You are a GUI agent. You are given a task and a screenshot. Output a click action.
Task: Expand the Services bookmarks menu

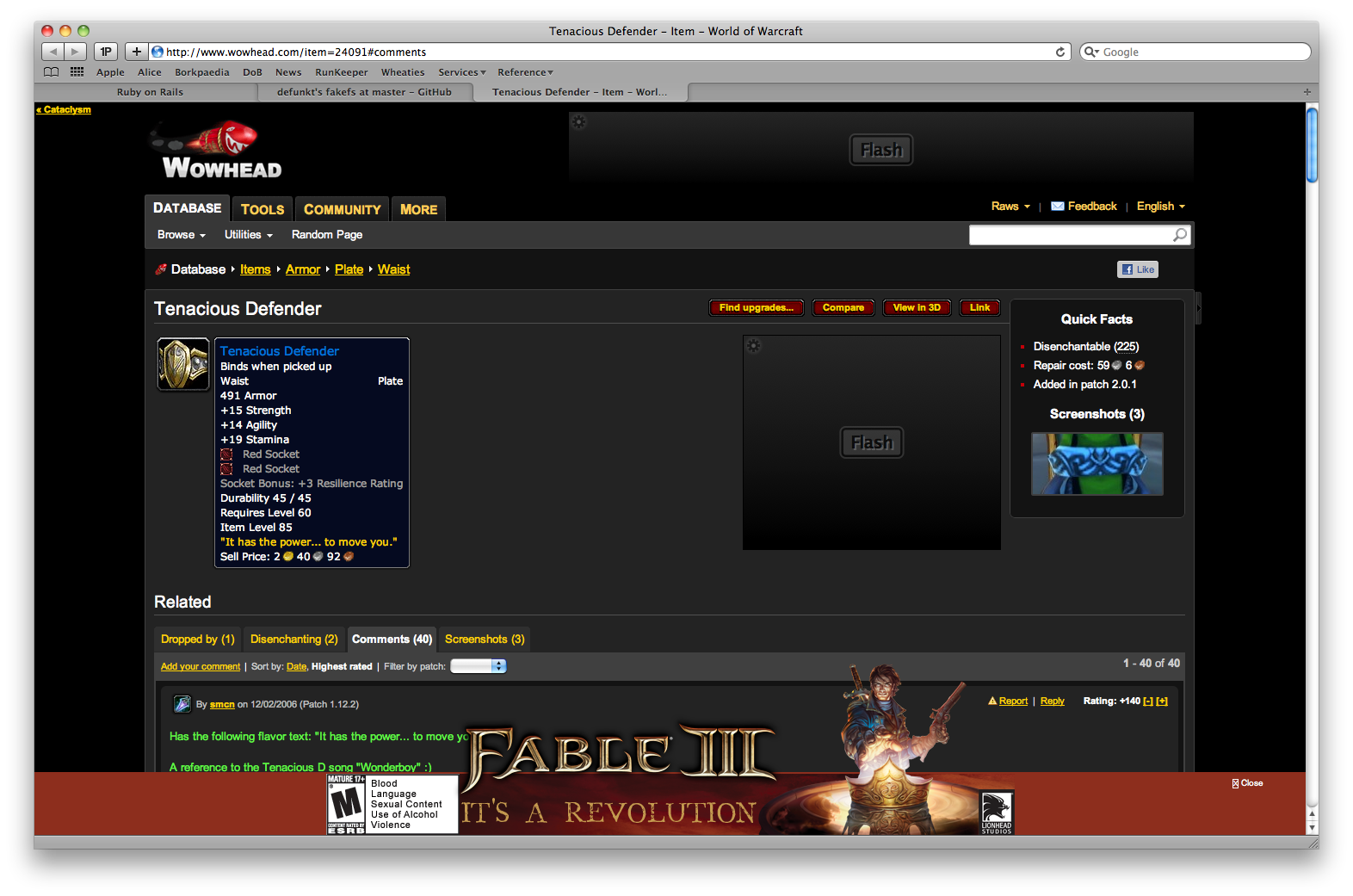tap(462, 72)
